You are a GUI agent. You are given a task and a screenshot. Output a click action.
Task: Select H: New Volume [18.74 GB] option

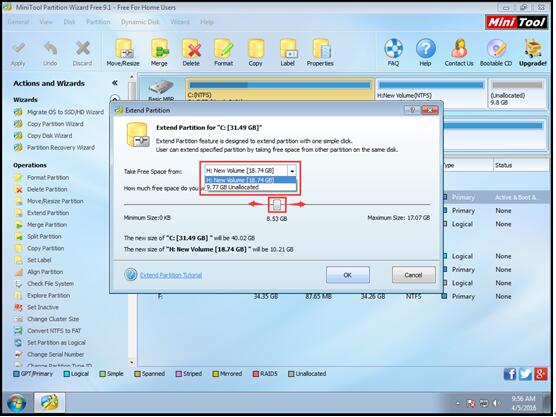coord(250,180)
